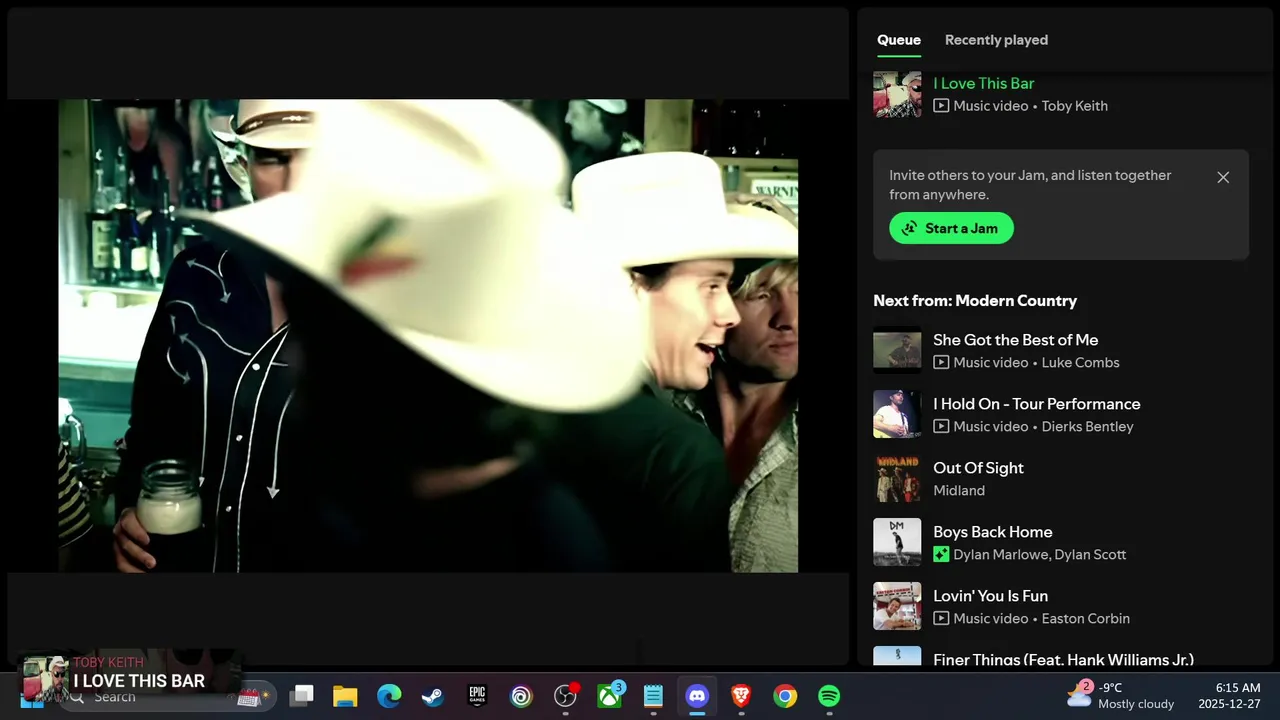The width and height of the screenshot is (1280, 720).
Task: Click the music video playback area
Action: click(428, 336)
